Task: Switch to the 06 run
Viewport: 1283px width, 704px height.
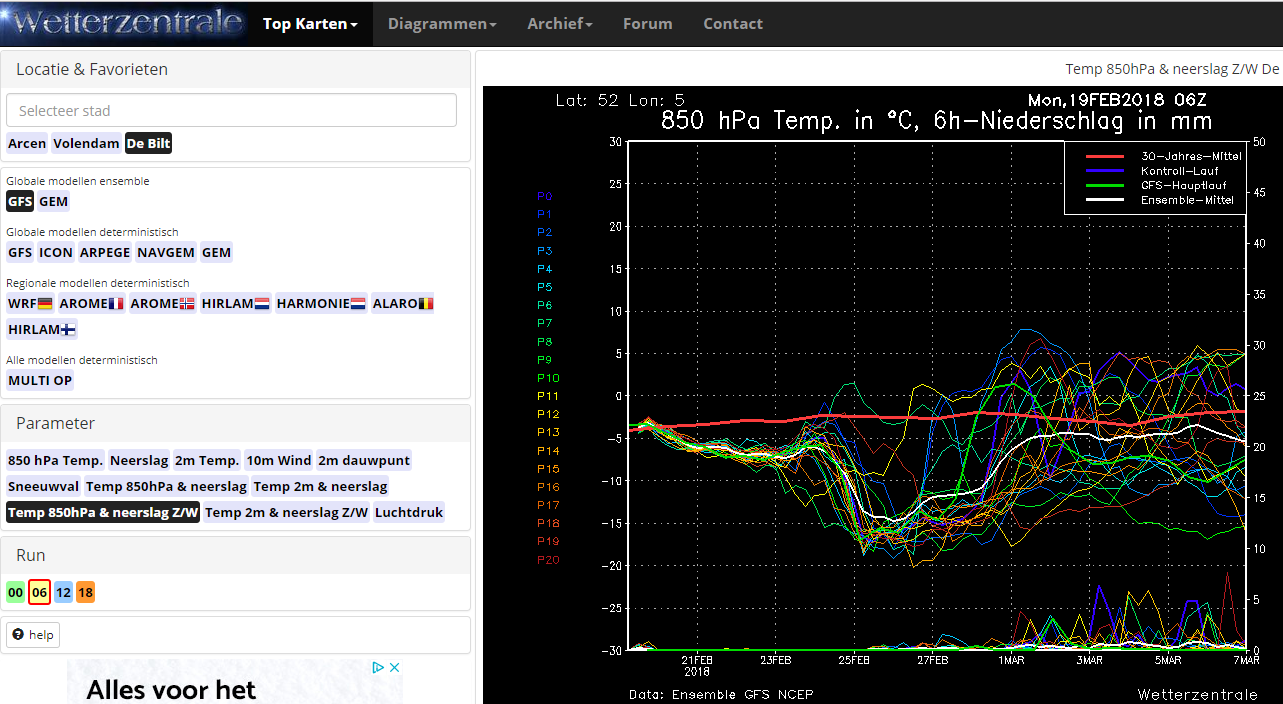Action: click(39, 592)
